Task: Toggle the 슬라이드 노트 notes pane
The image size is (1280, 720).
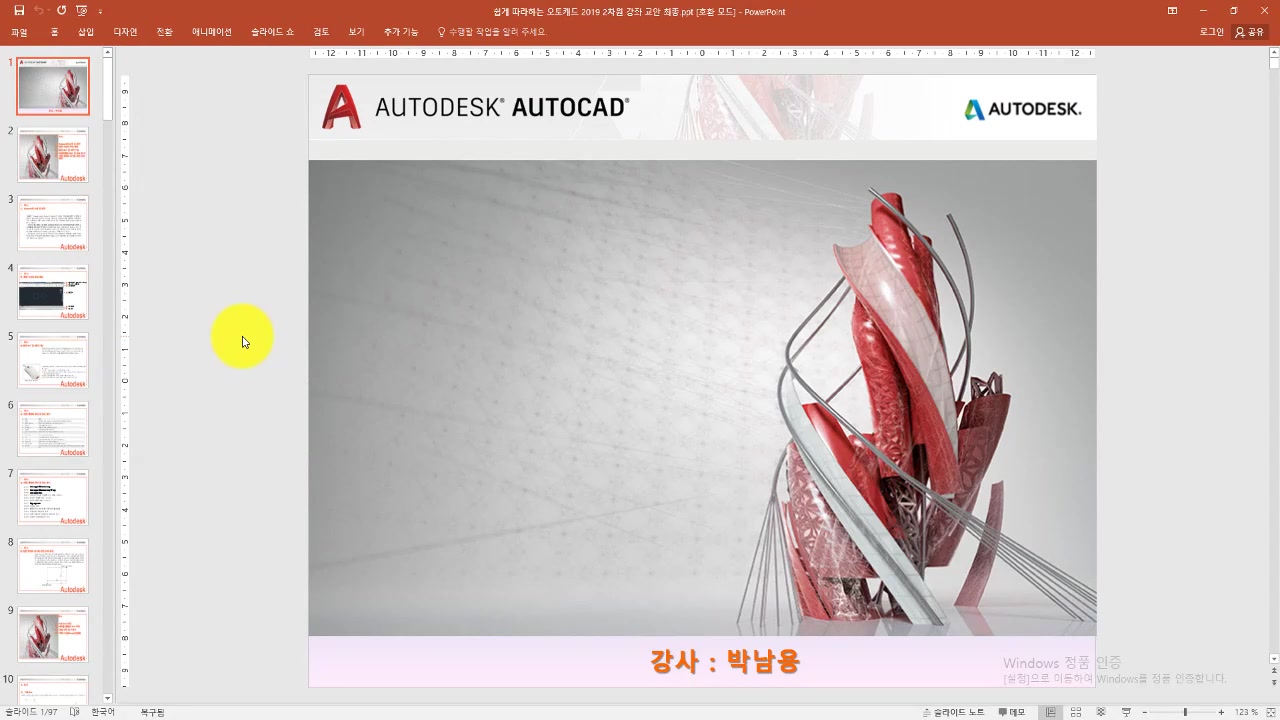Action: coord(952,712)
